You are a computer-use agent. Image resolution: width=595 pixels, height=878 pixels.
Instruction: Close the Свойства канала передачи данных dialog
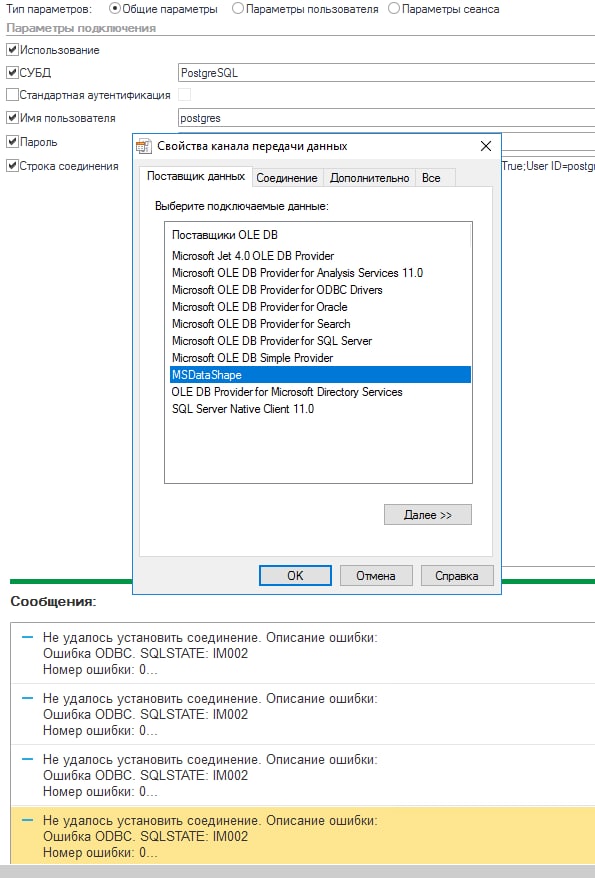(486, 146)
